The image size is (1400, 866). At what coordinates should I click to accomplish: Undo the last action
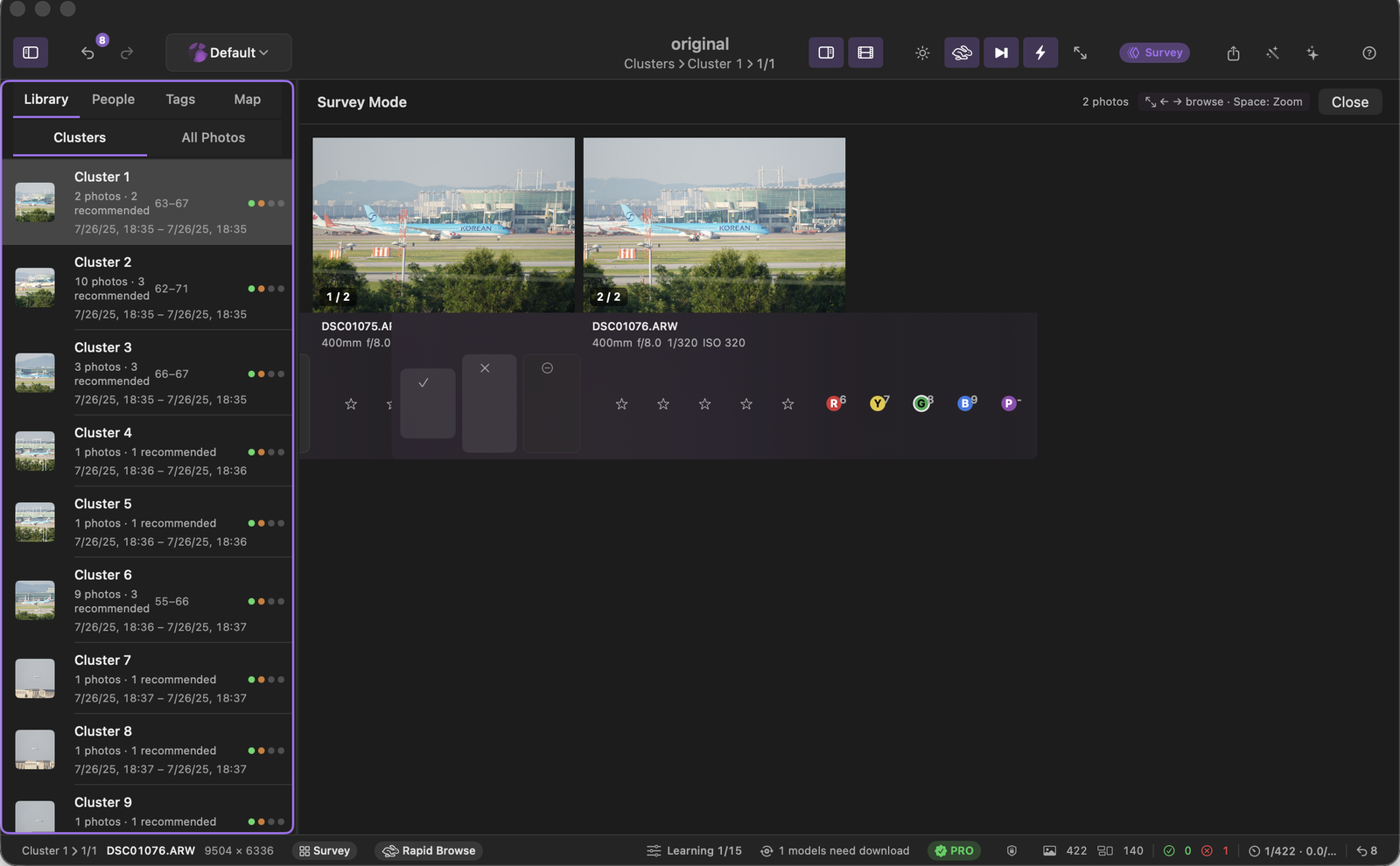(87, 52)
